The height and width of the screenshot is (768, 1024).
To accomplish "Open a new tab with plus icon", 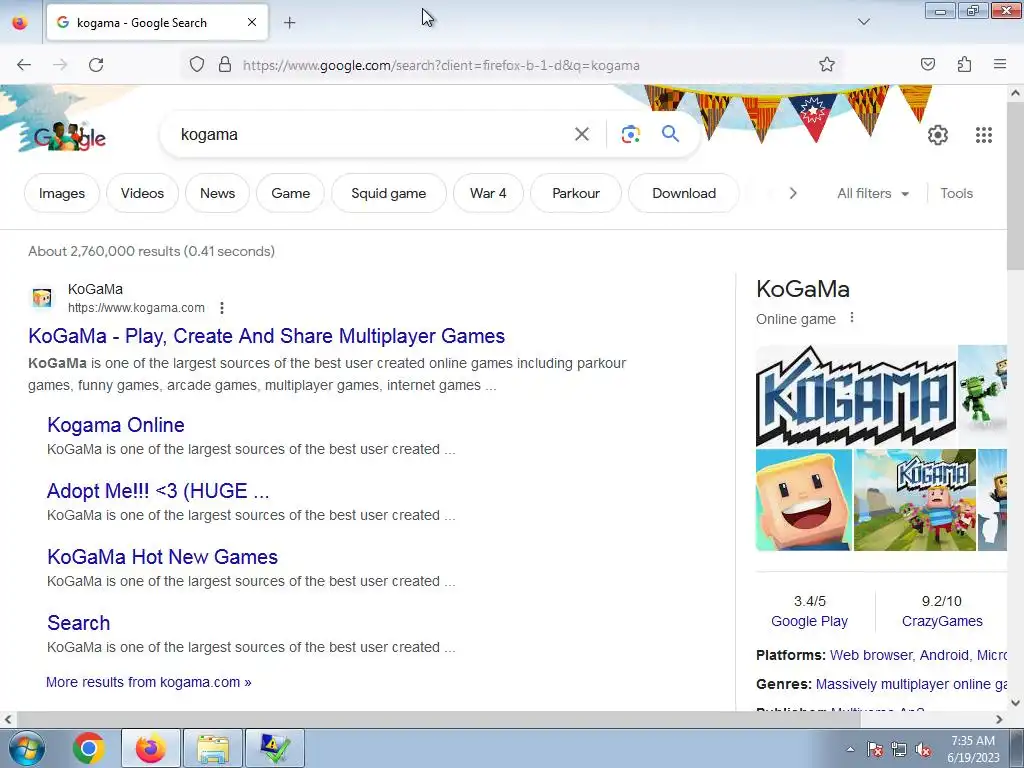I will (x=289, y=23).
